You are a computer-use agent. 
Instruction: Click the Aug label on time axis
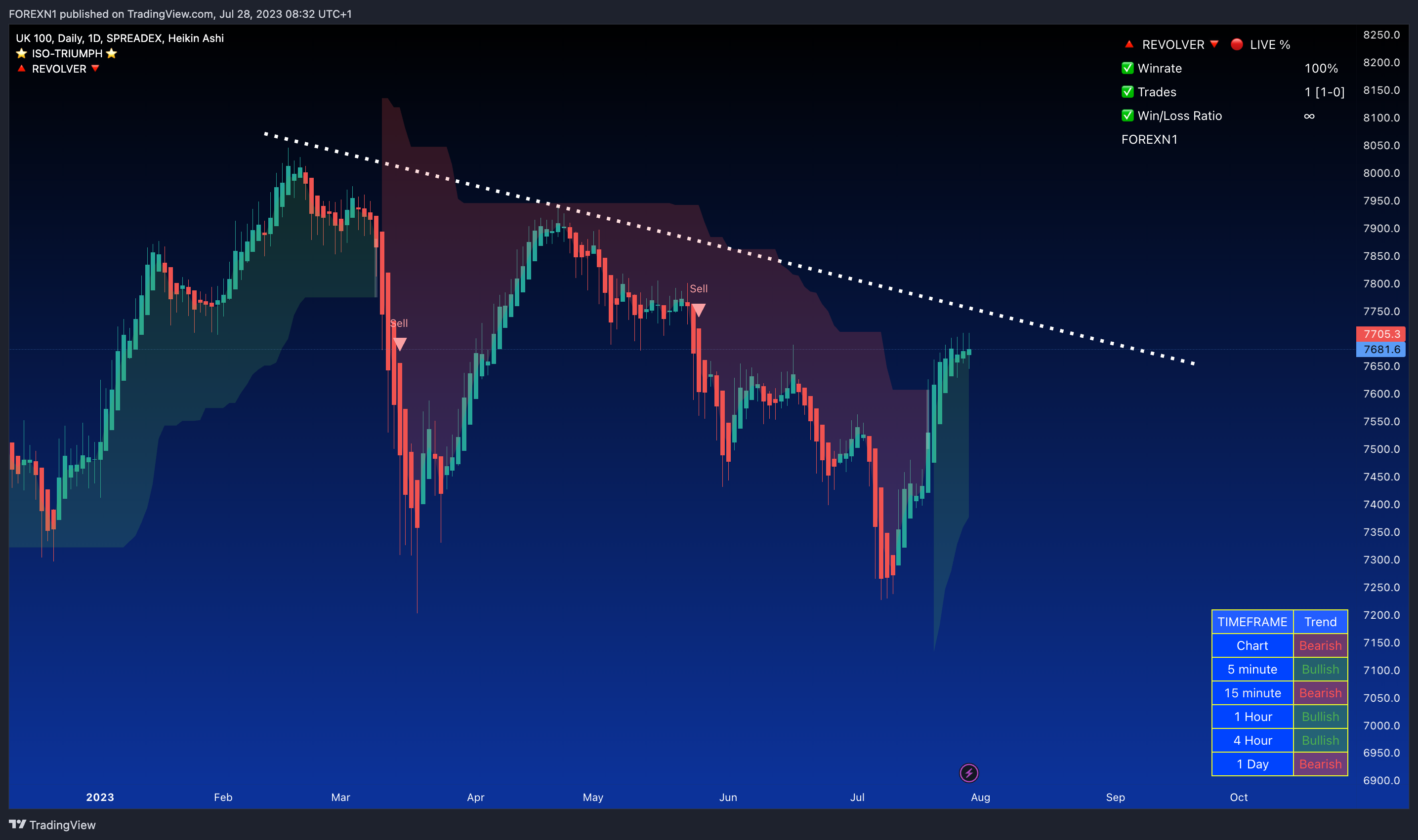(x=980, y=797)
